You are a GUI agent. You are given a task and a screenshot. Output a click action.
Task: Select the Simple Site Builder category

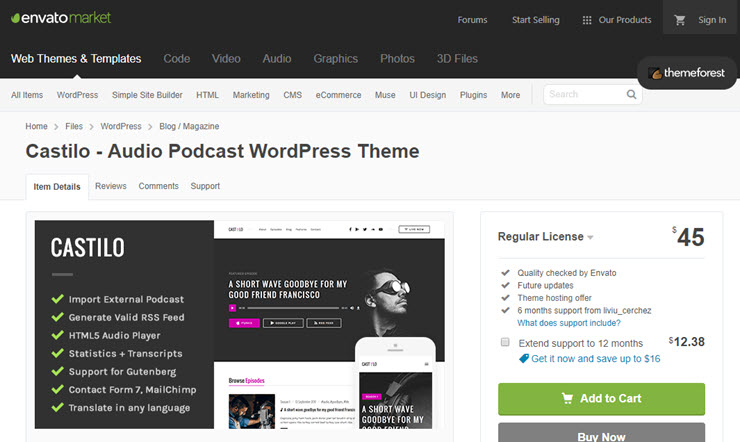[147, 95]
